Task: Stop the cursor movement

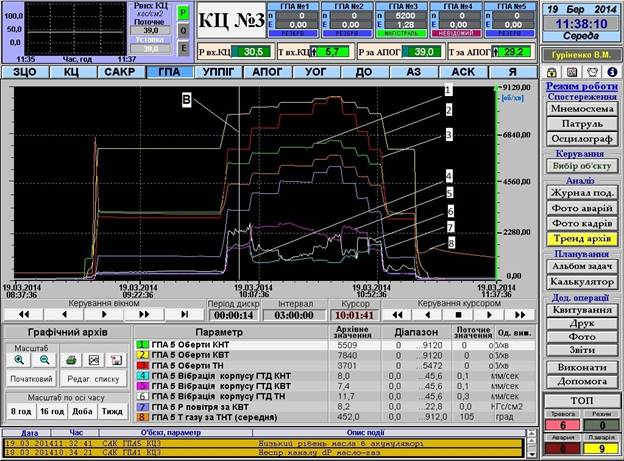Action: [458, 315]
